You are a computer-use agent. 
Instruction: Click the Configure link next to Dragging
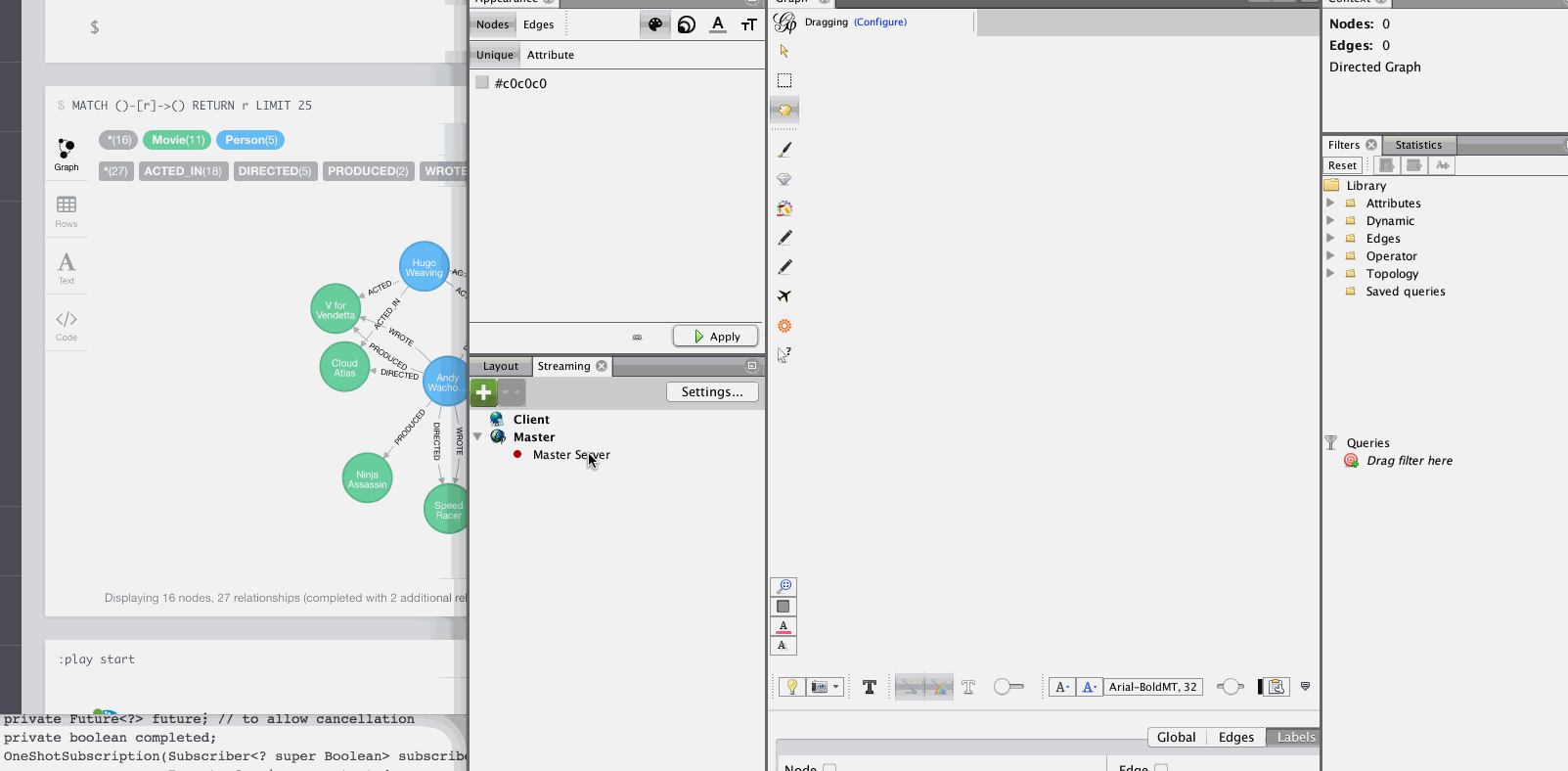[880, 22]
